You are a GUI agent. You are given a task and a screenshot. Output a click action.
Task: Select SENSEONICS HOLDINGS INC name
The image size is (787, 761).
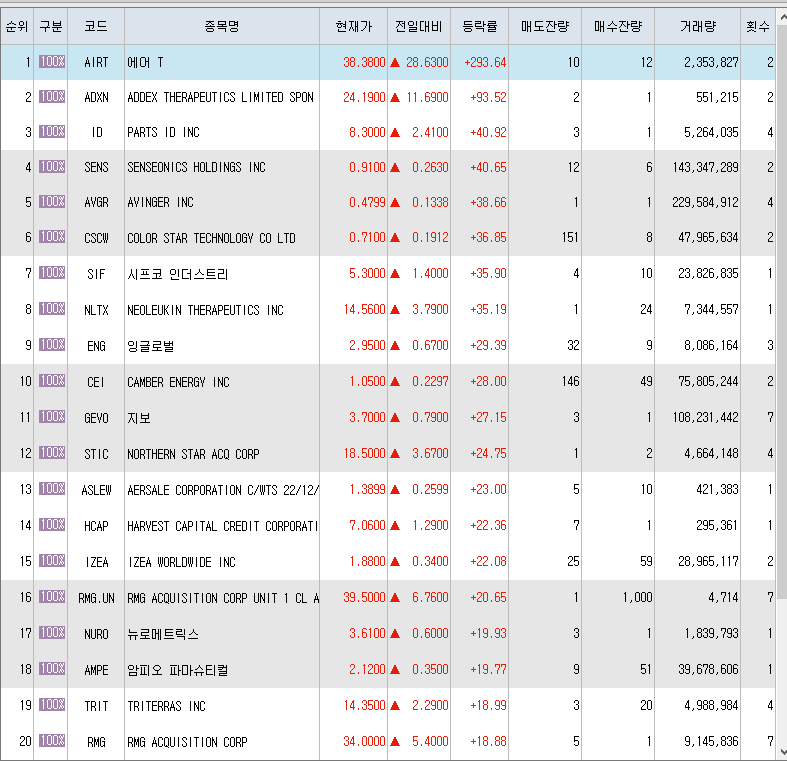click(196, 167)
